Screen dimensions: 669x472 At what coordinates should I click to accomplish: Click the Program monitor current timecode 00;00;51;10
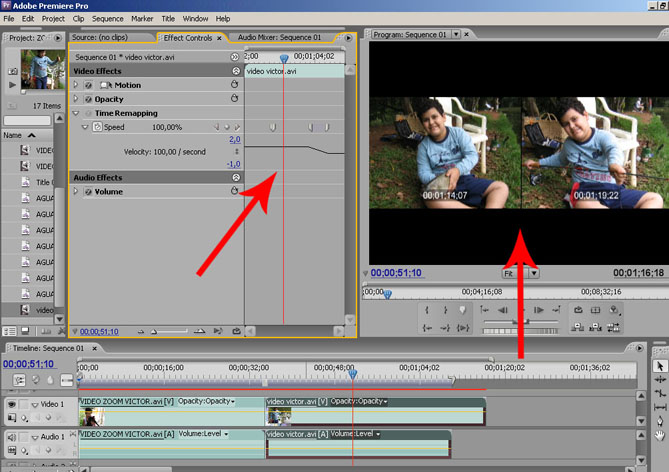[x=398, y=272]
